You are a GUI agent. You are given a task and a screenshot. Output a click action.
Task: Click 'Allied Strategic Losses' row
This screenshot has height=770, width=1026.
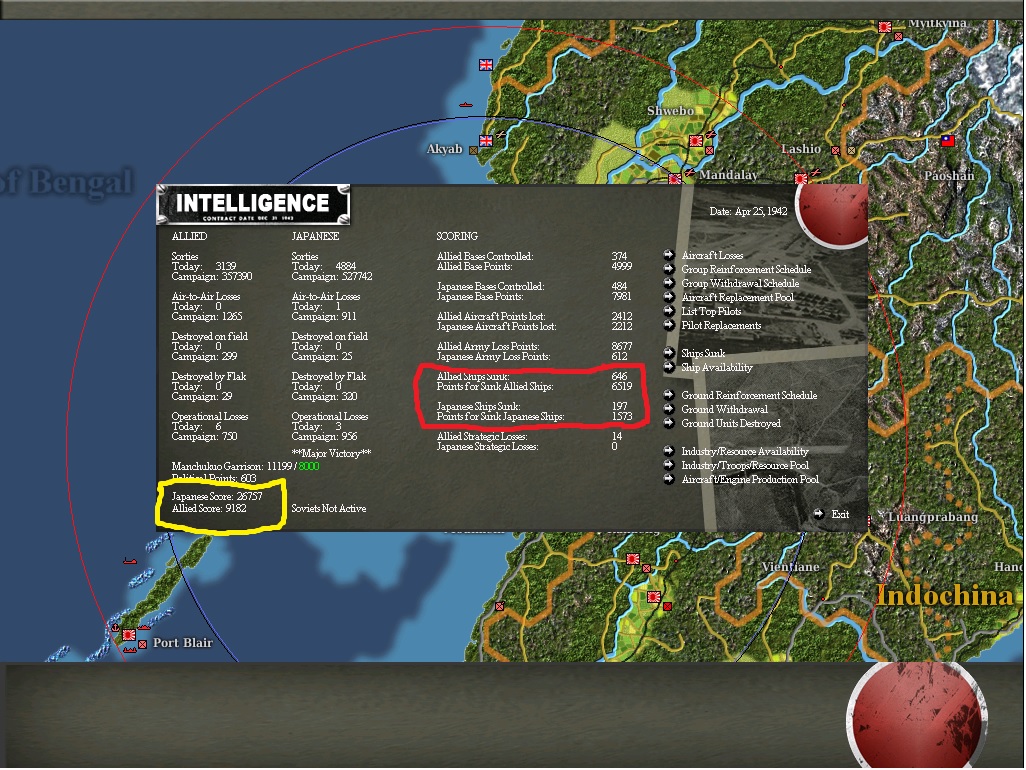coord(529,436)
